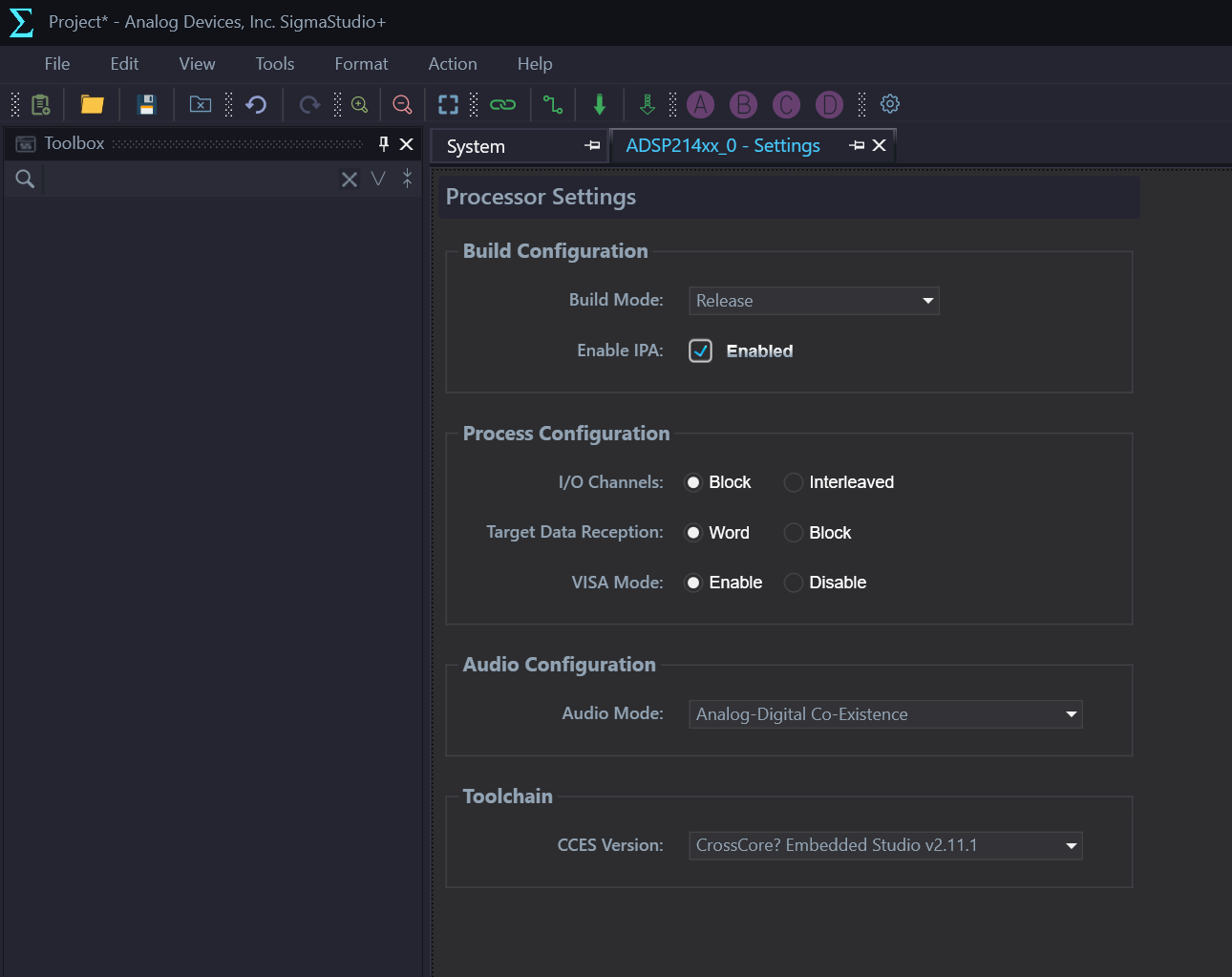Open the View menu

pyautogui.click(x=197, y=64)
